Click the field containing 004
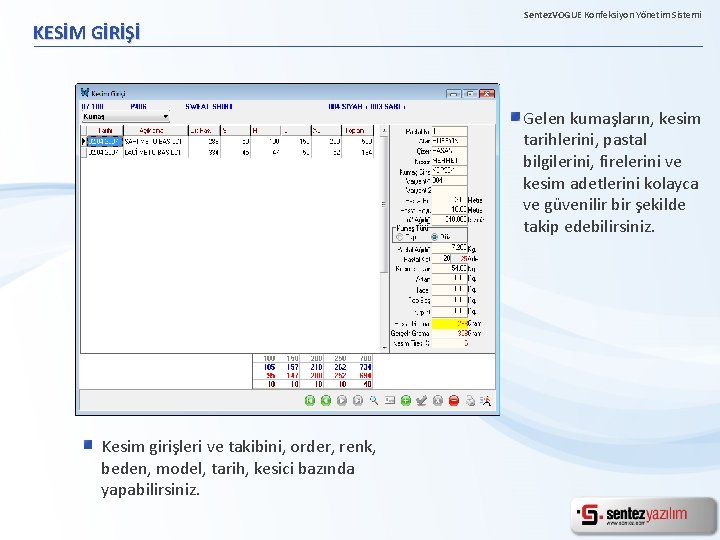Screen dimensions: 720x540 tap(450, 180)
